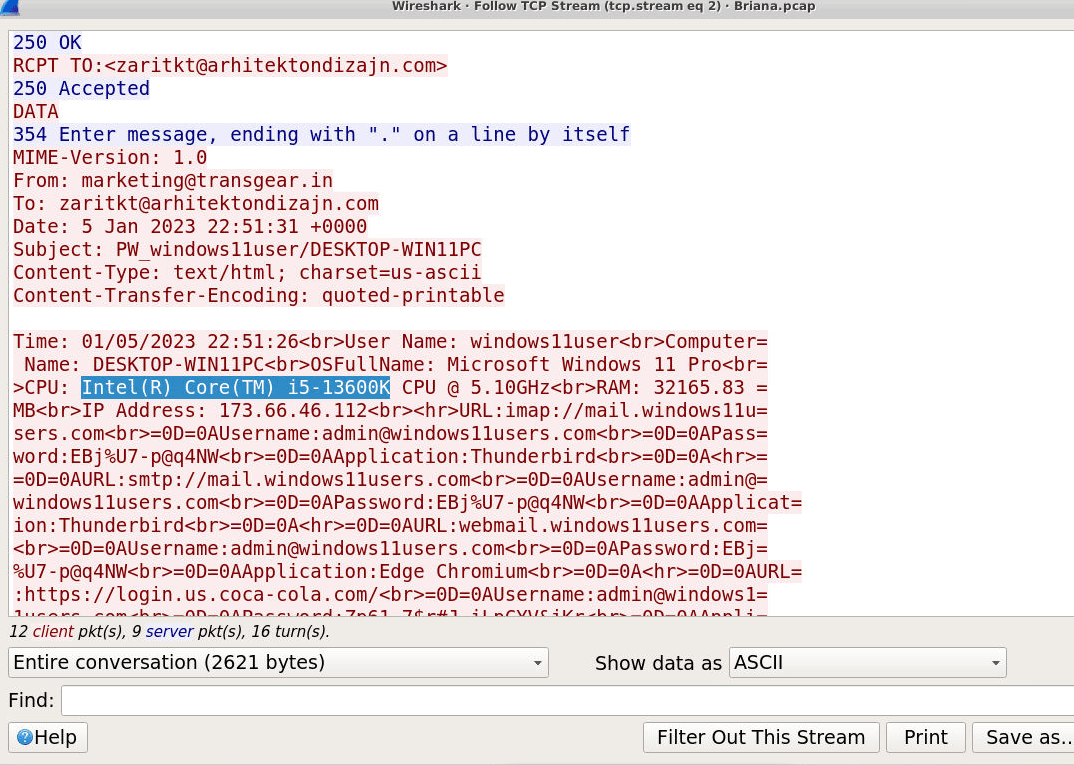
Task: Click the Find: label
Action: click(x=31, y=701)
